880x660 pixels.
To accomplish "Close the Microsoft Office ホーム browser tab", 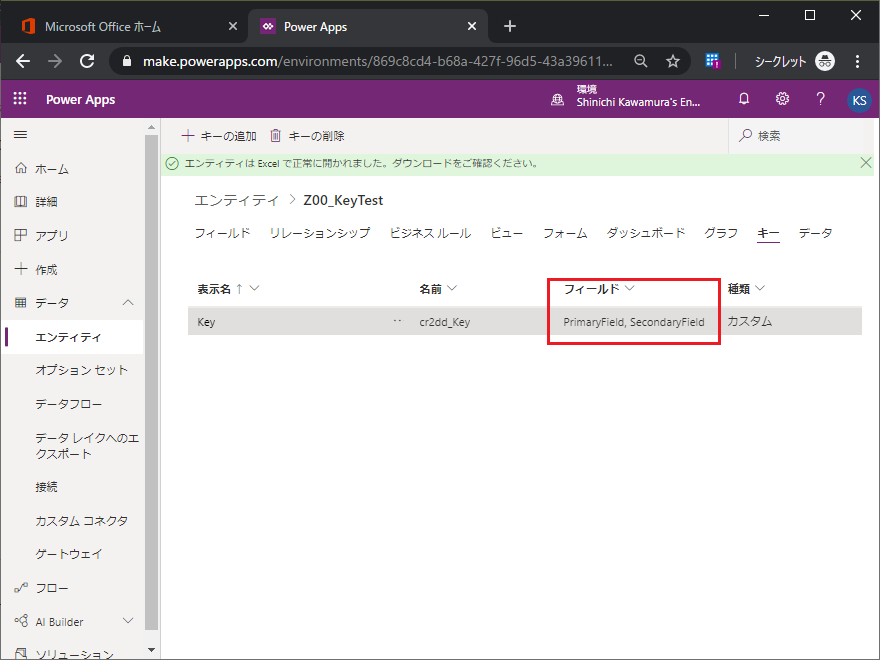I will (x=232, y=26).
